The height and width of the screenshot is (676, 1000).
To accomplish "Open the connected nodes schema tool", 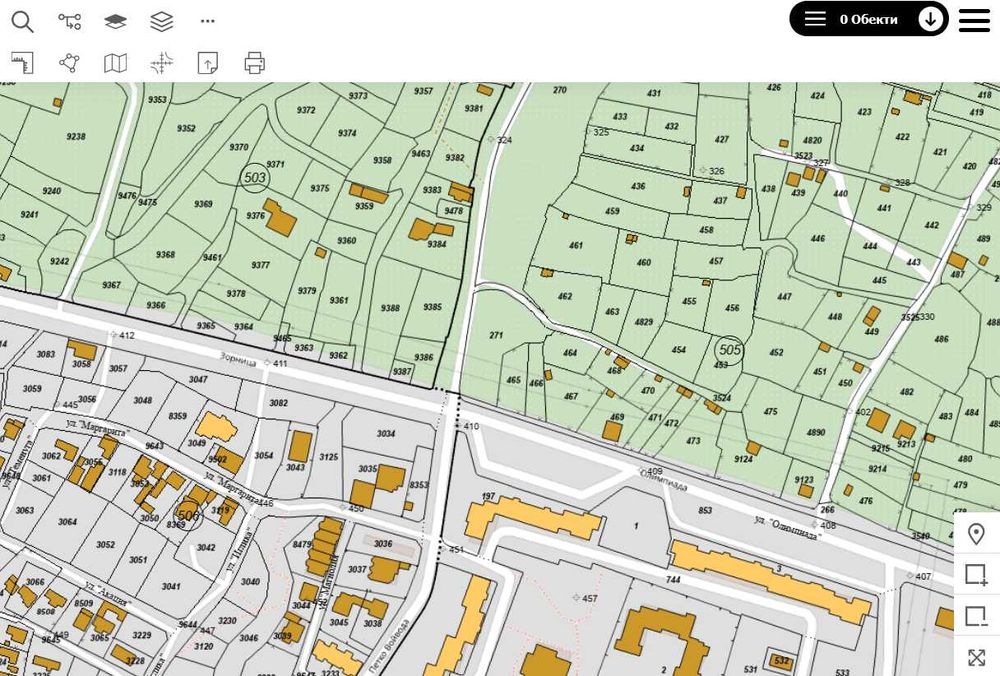I will pyautogui.click(x=70, y=22).
